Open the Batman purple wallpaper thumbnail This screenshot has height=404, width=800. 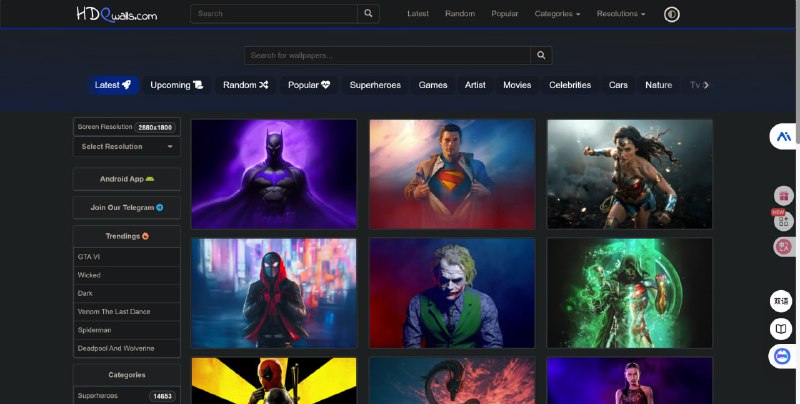274,174
